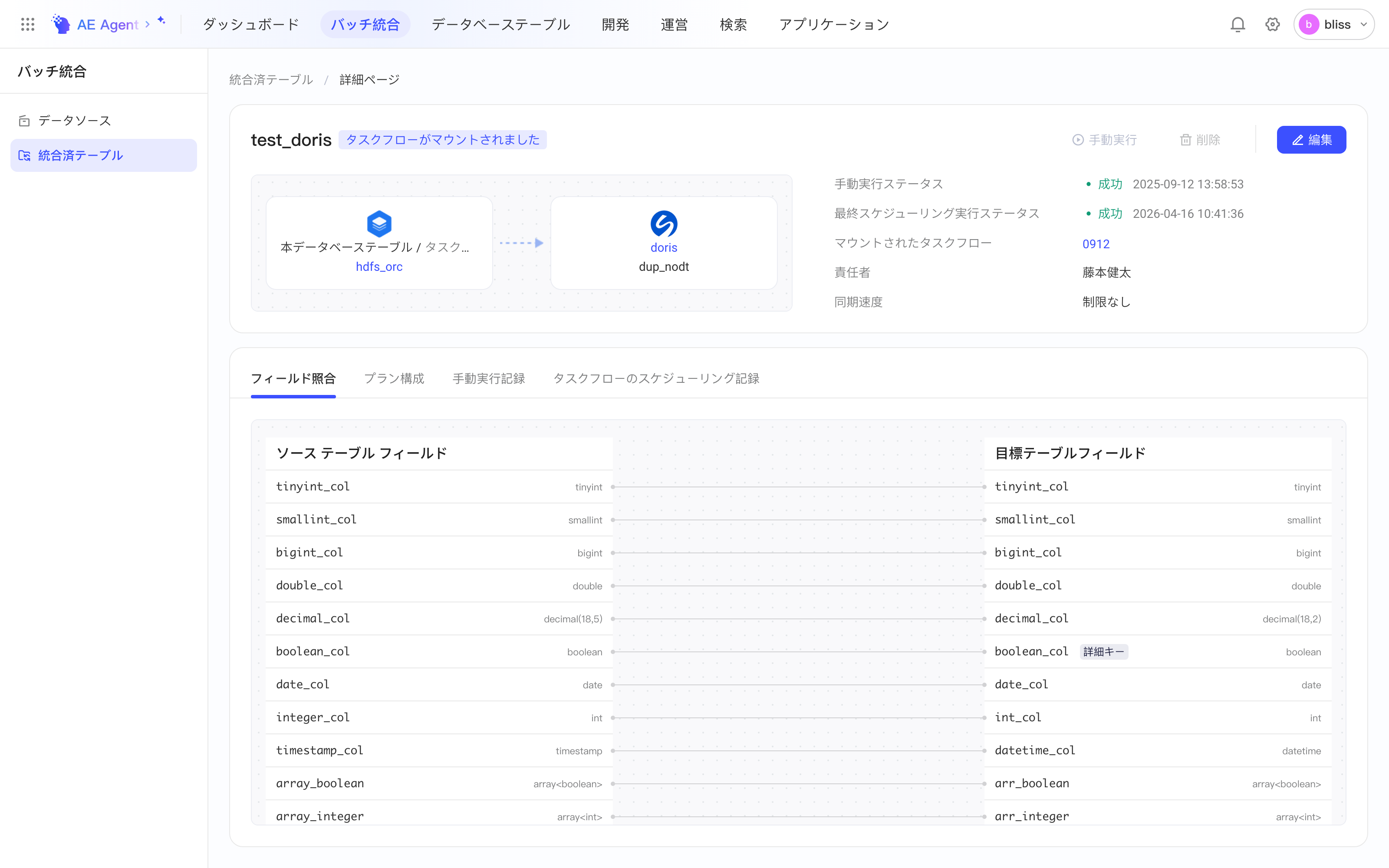This screenshot has height=868, width=1389.
Task: Open the settings gear icon
Action: pos(1273,24)
